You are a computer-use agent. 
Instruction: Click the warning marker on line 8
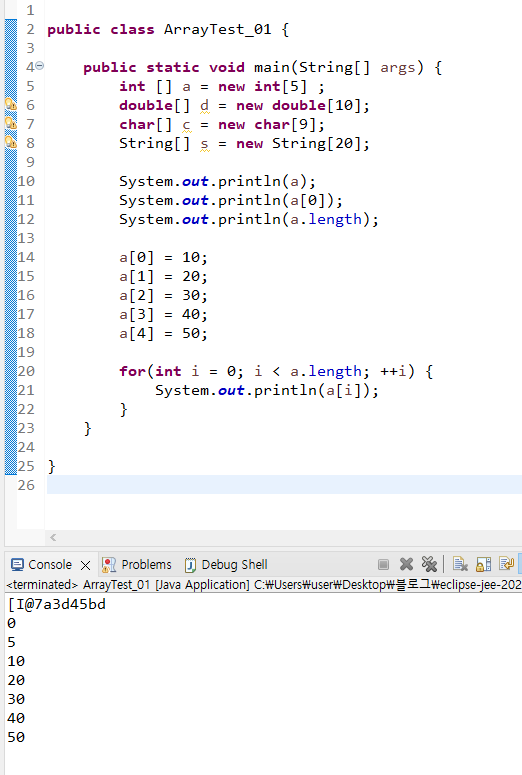(10, 143)
